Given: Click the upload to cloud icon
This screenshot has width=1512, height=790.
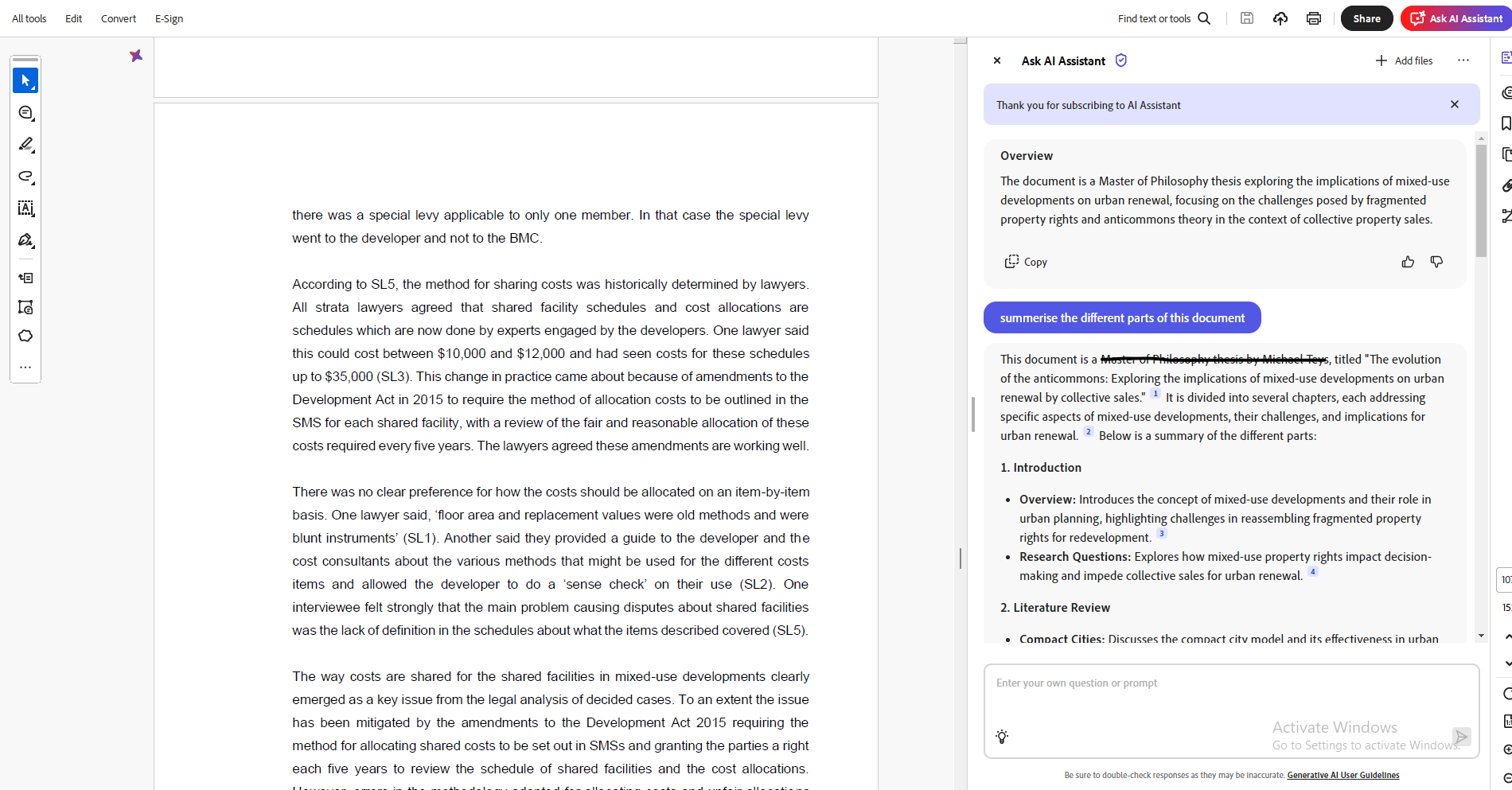Looking at the screenshot, I should 1280,18.
